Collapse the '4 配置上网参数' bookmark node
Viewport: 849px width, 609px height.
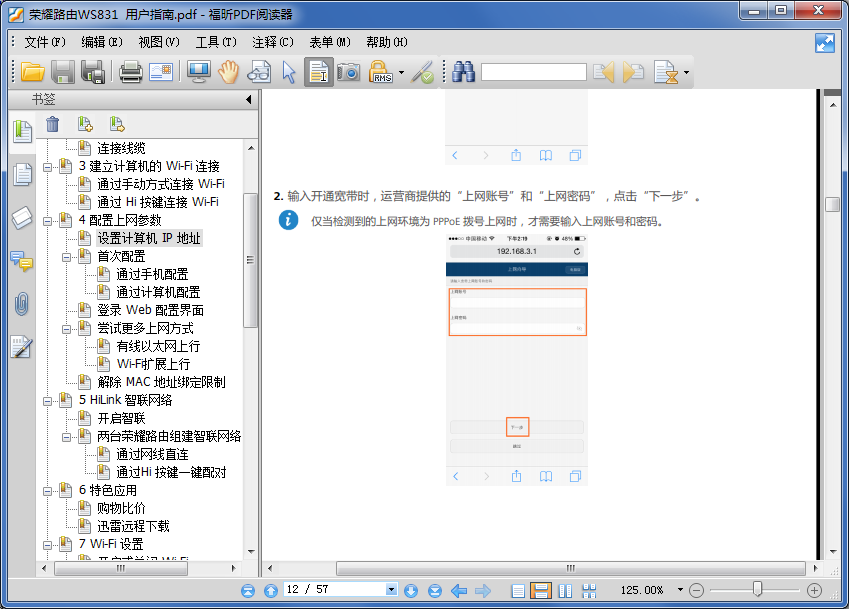point(48,220)
